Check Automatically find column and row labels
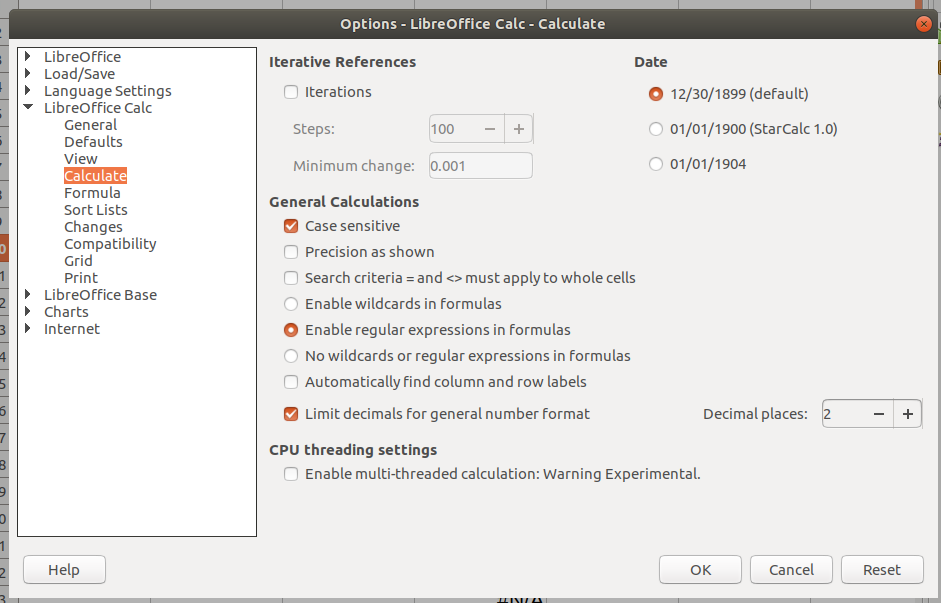 [x=291, y=382]
